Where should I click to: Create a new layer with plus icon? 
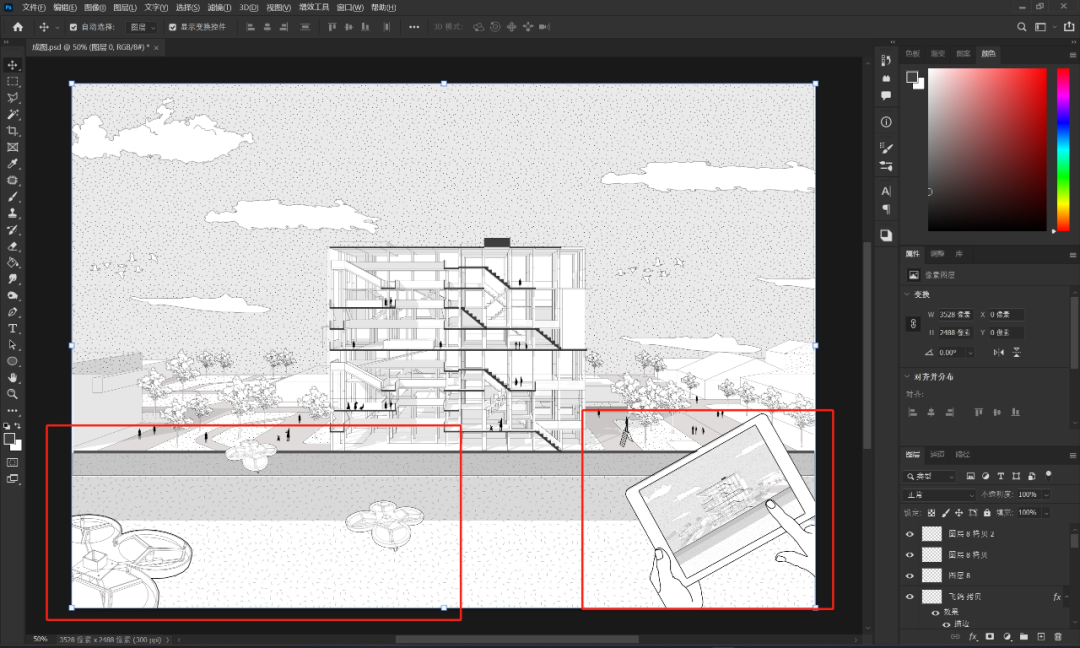click(x=1041, y=637)
